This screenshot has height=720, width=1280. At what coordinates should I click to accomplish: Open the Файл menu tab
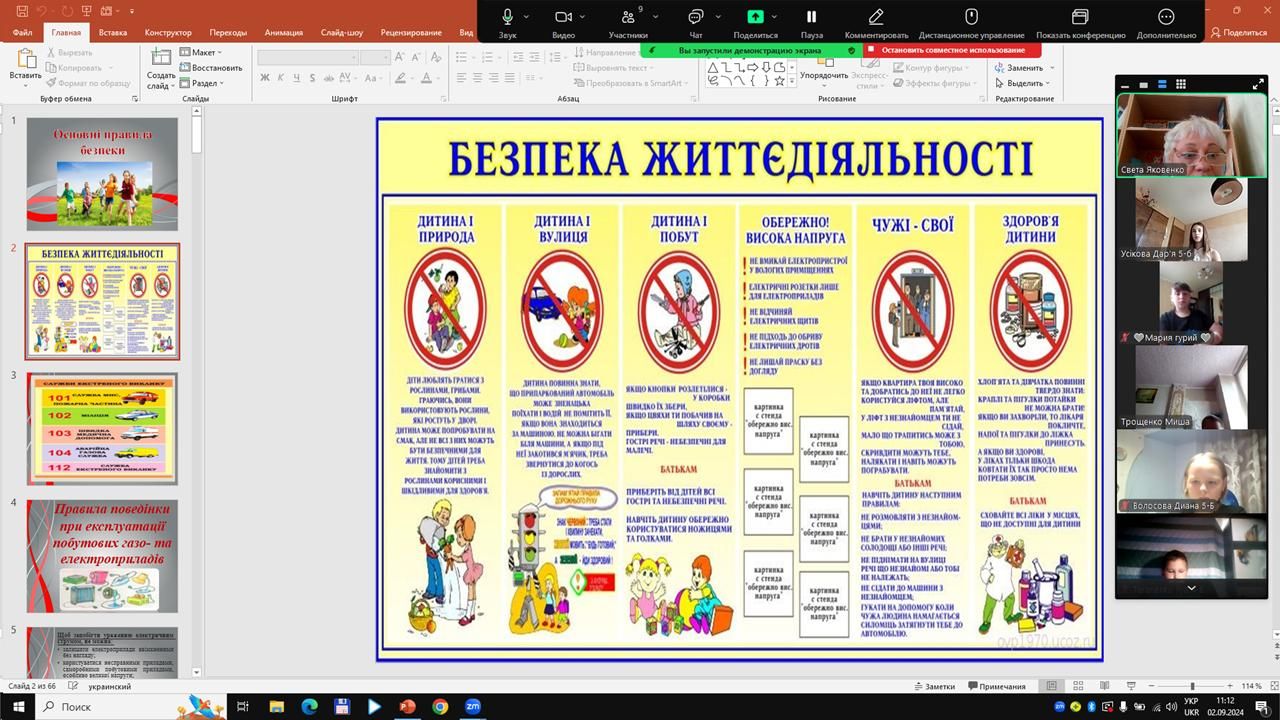[22, 33]
